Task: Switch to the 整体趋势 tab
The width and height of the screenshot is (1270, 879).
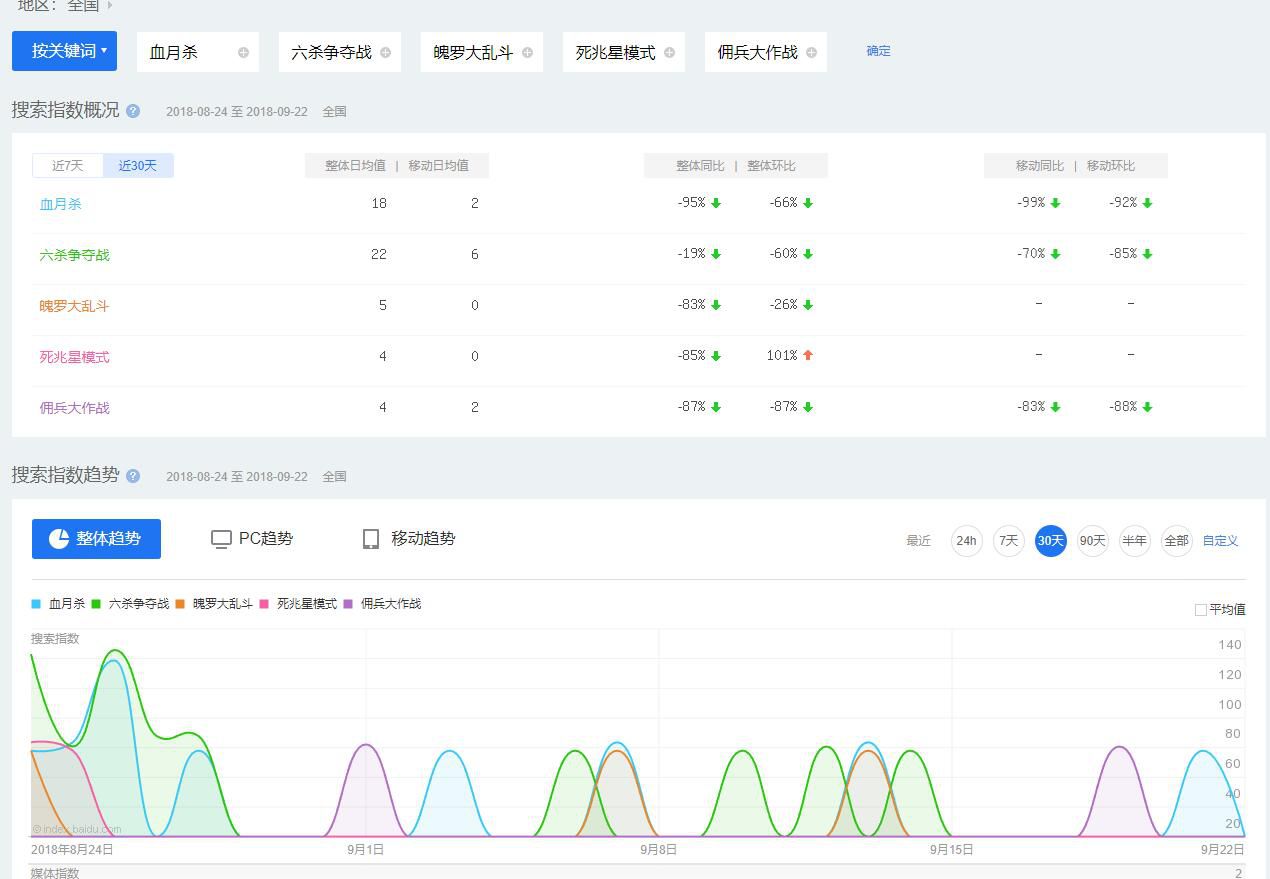Action: click(96, 539)
